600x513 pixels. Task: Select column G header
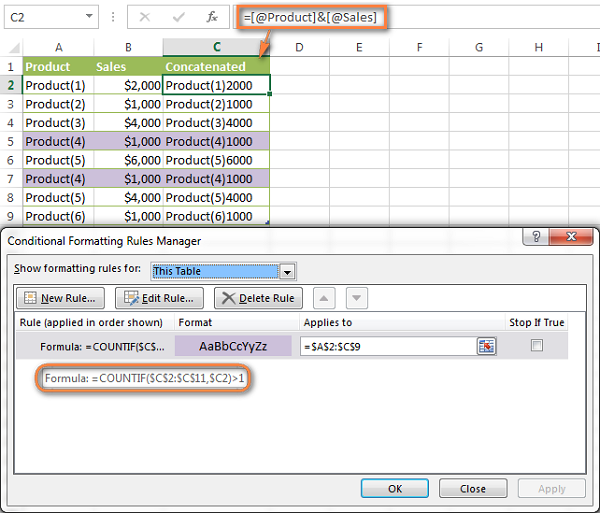(479, 47)
